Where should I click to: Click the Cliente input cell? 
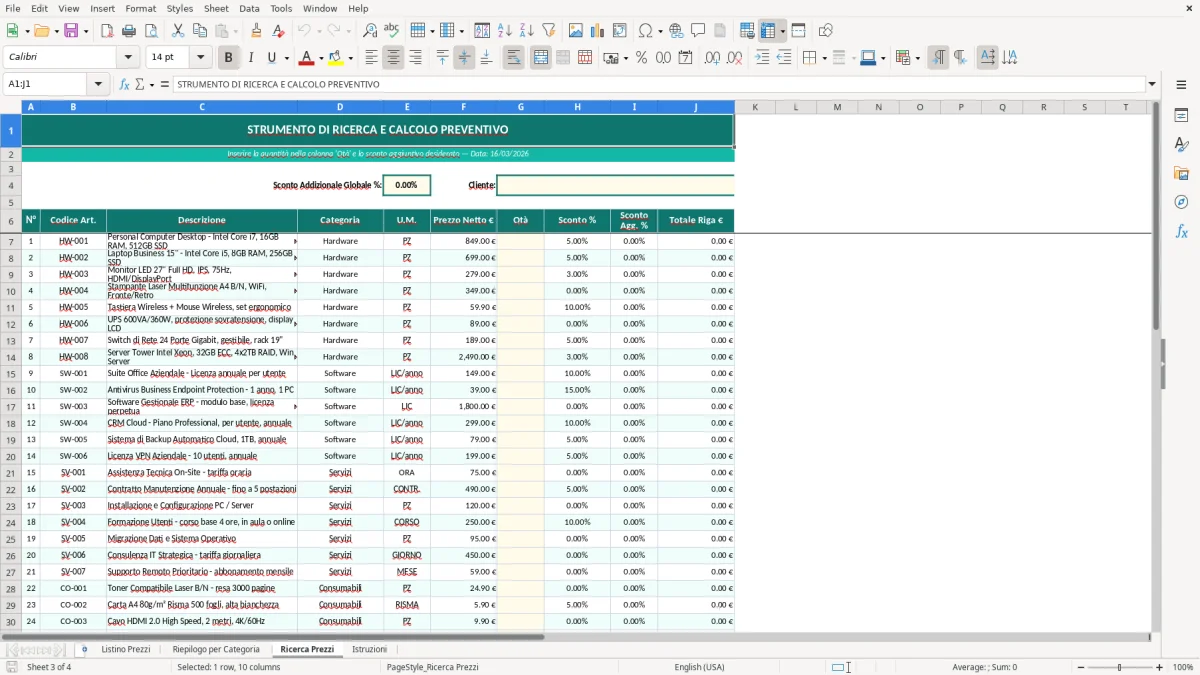[615, 185]
